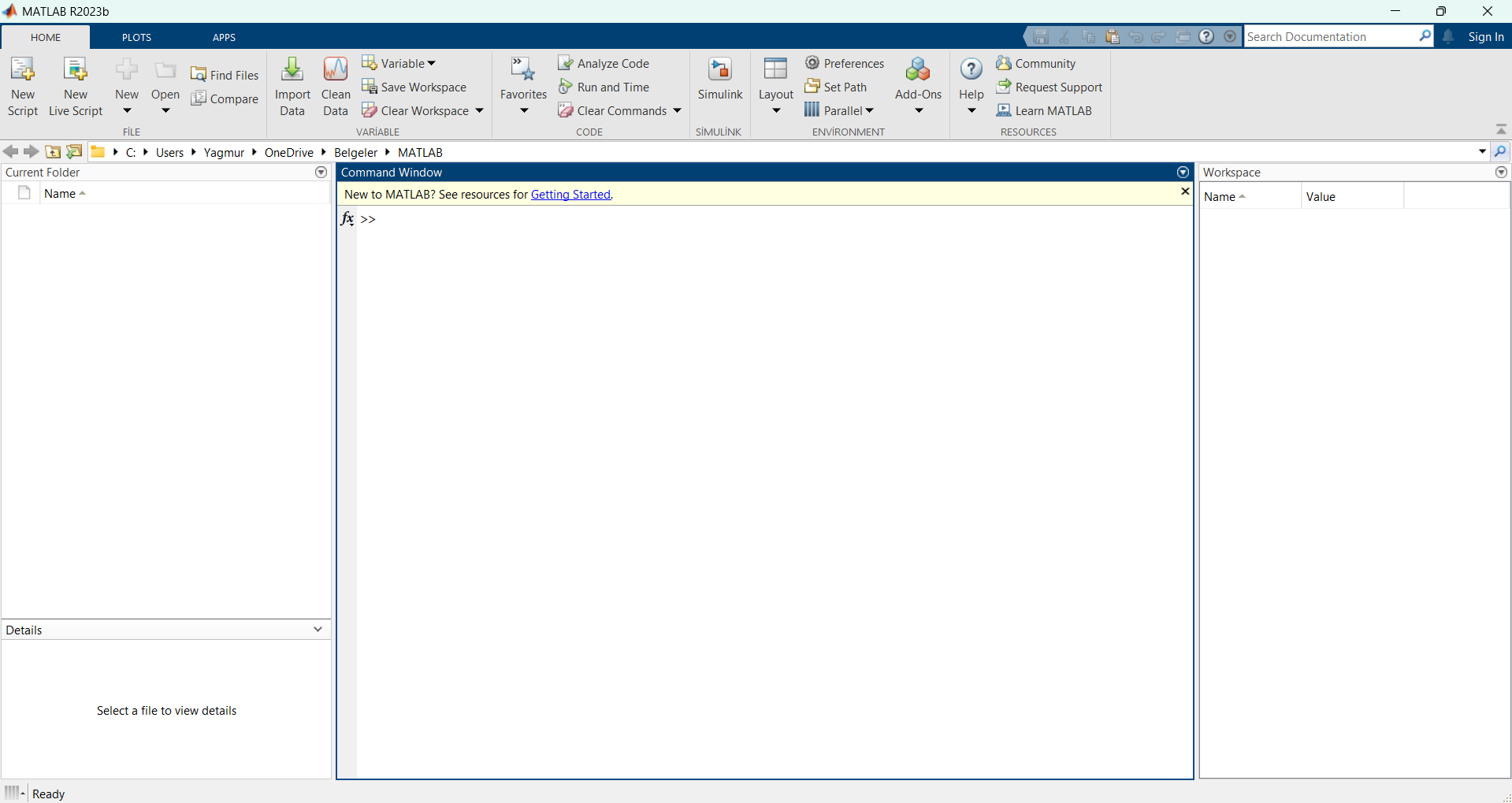The height and width of the screenshot is (803, 1512).
Task: Open the Open file dropdown arrow
Action: pos(165,110)
